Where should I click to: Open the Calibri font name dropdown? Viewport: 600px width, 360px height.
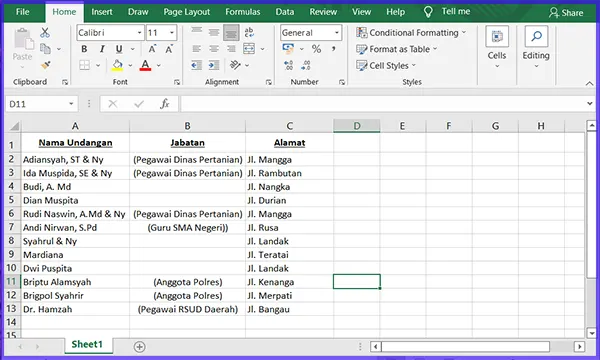point(140,33)
